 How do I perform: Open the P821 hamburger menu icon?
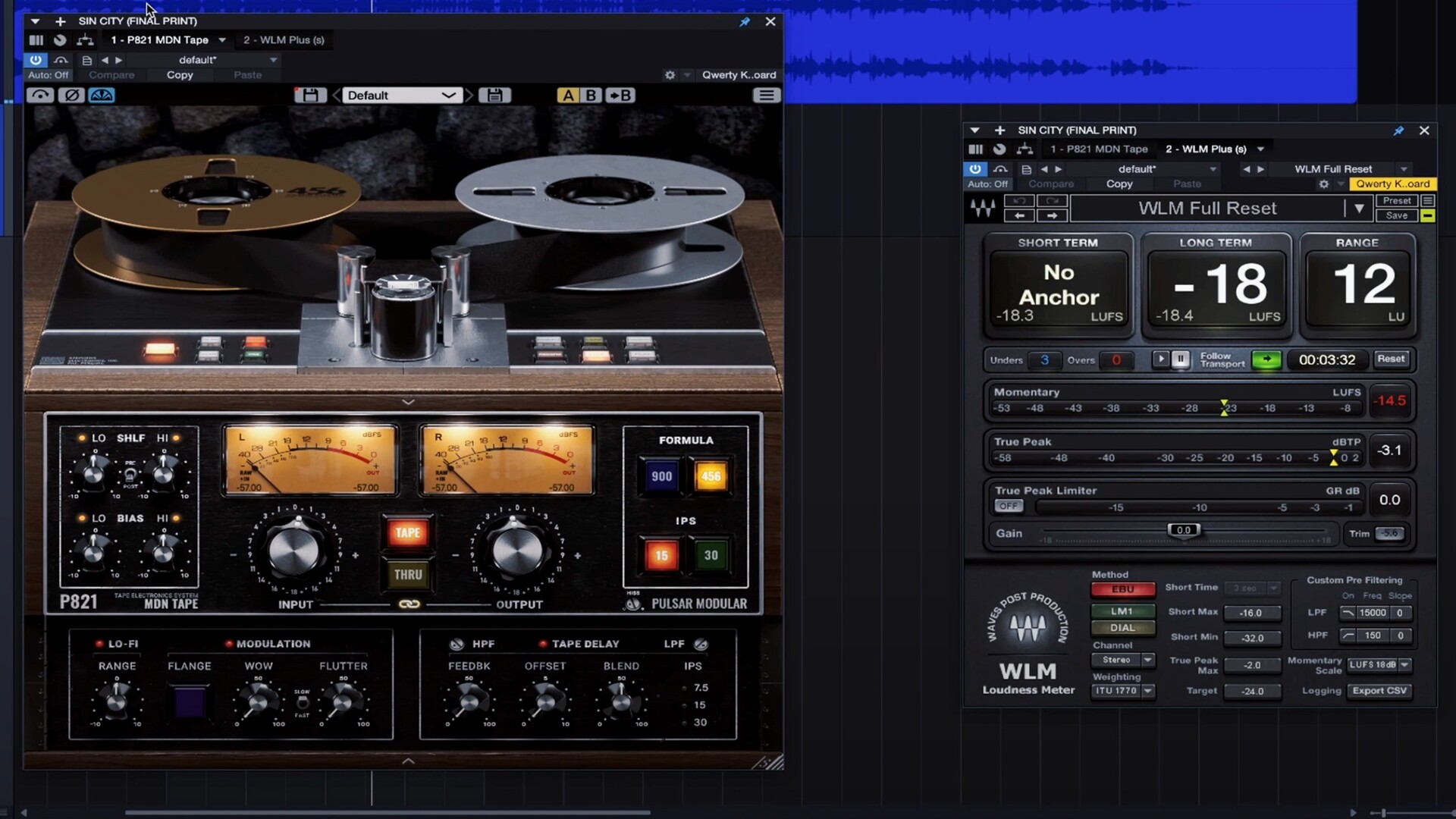pyautogui.click(x=766, y=96)
